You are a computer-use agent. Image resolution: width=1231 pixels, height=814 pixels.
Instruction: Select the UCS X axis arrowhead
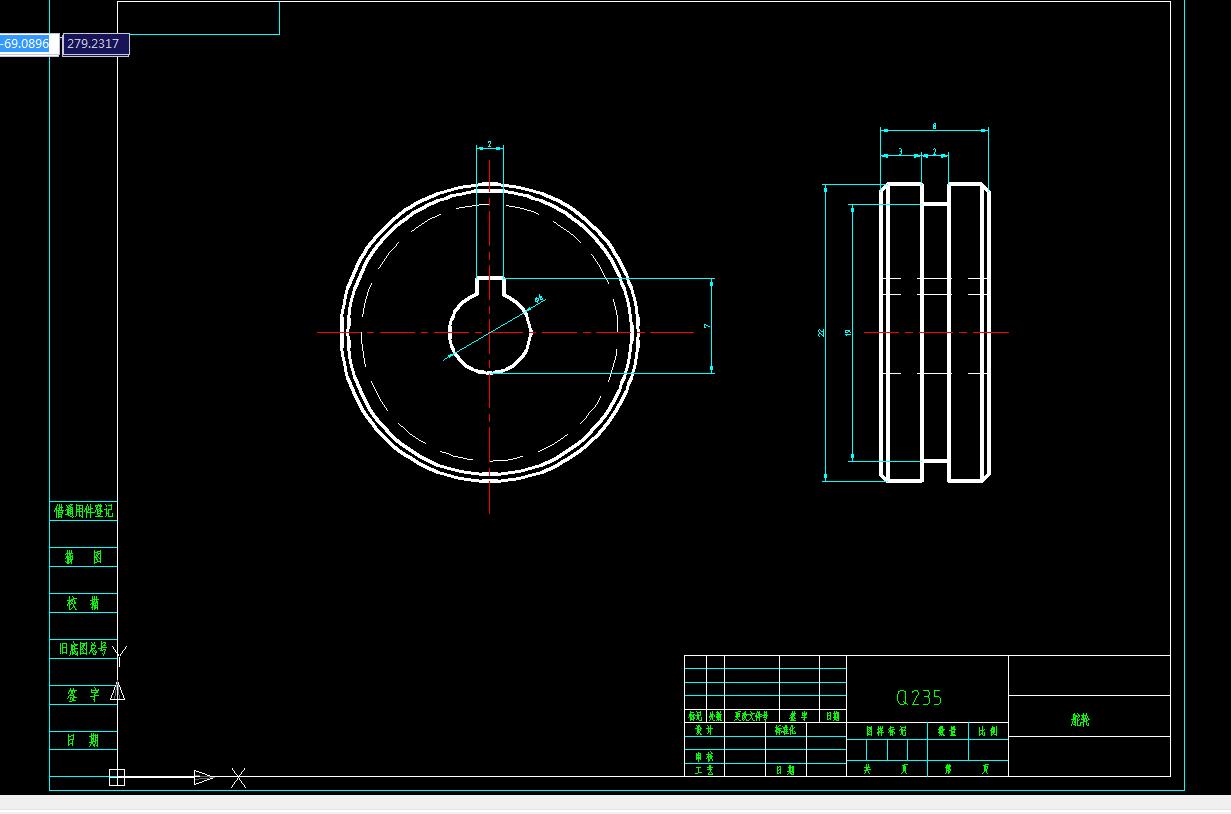[x=203, y=777]
